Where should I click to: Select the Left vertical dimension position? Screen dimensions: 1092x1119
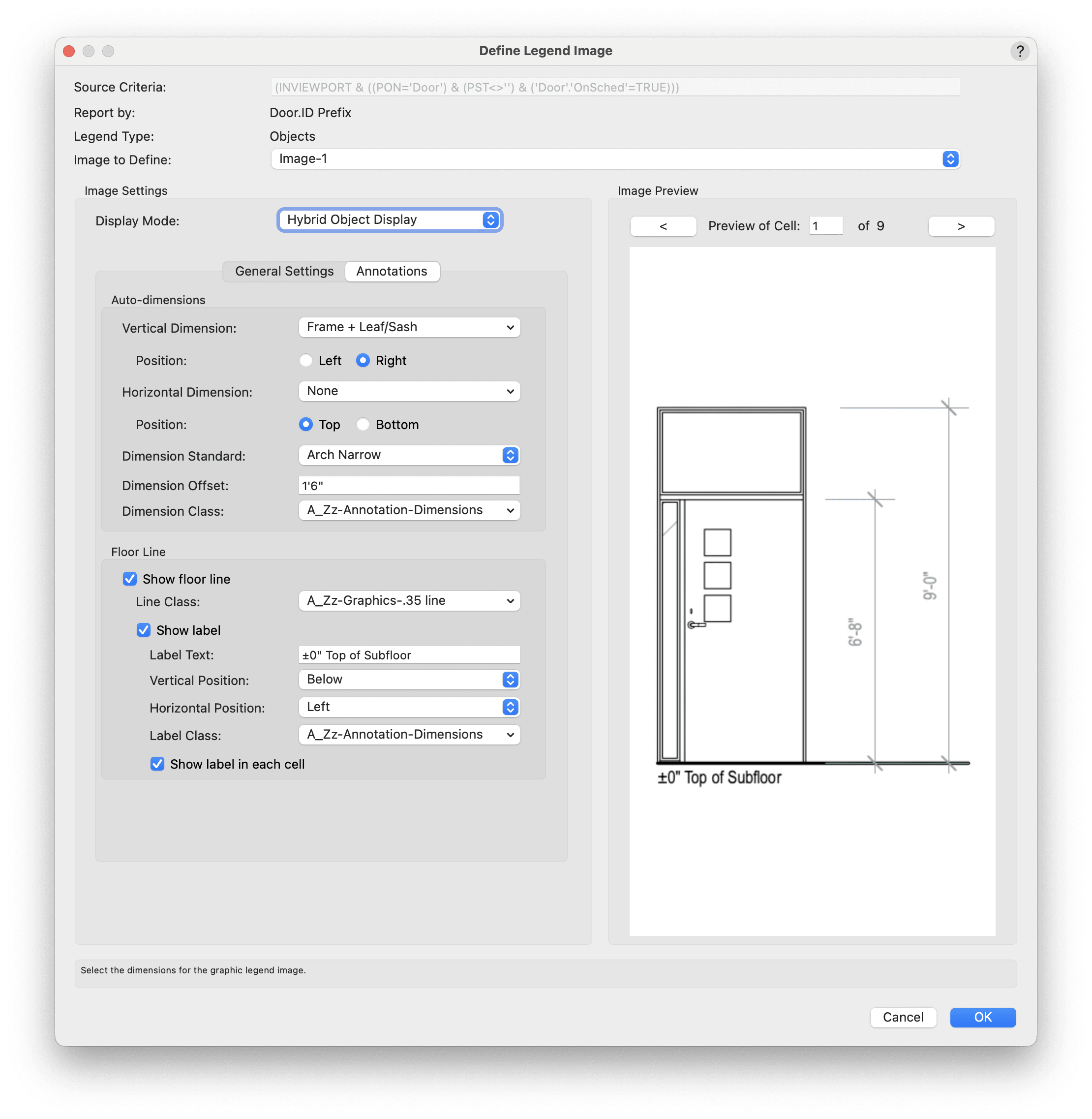point(306,360)
